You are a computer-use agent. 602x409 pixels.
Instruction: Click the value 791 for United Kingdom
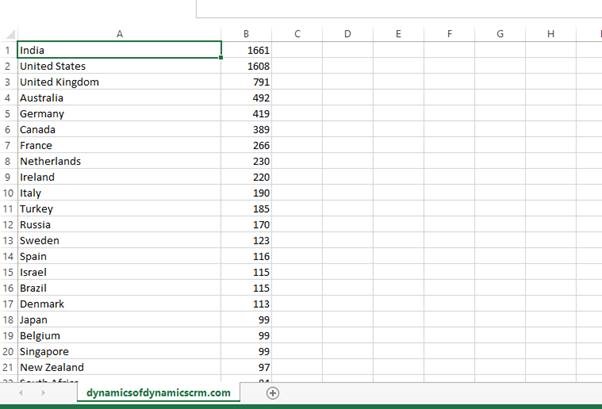246,82
